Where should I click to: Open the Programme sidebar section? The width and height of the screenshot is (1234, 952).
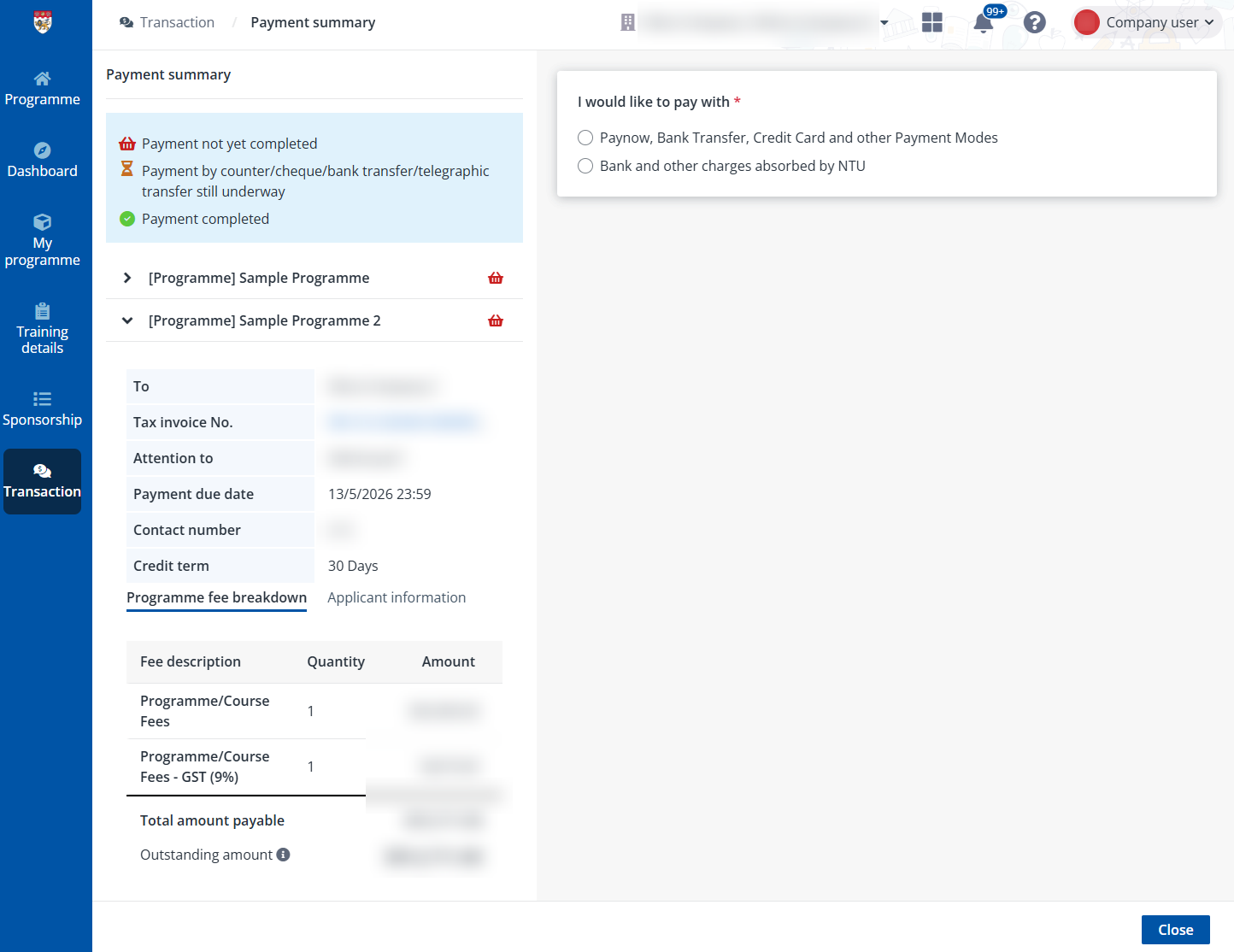pyautogui.click(x=42, y=89)
